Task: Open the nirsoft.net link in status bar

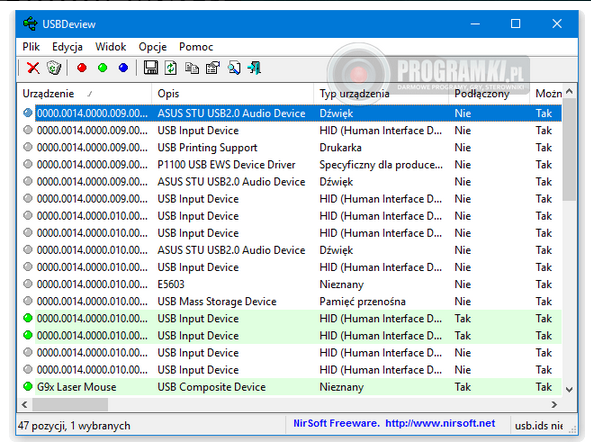Action: click(440, 423)
